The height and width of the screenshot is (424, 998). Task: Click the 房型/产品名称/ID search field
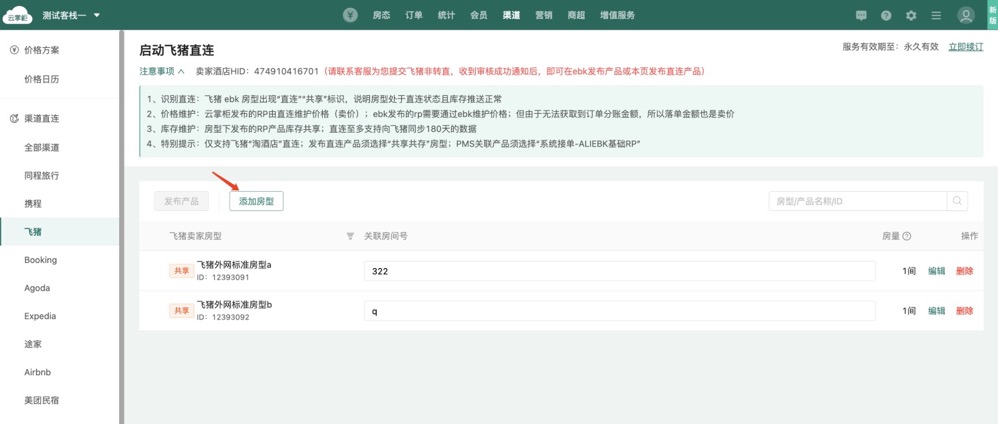pos(857,201)
